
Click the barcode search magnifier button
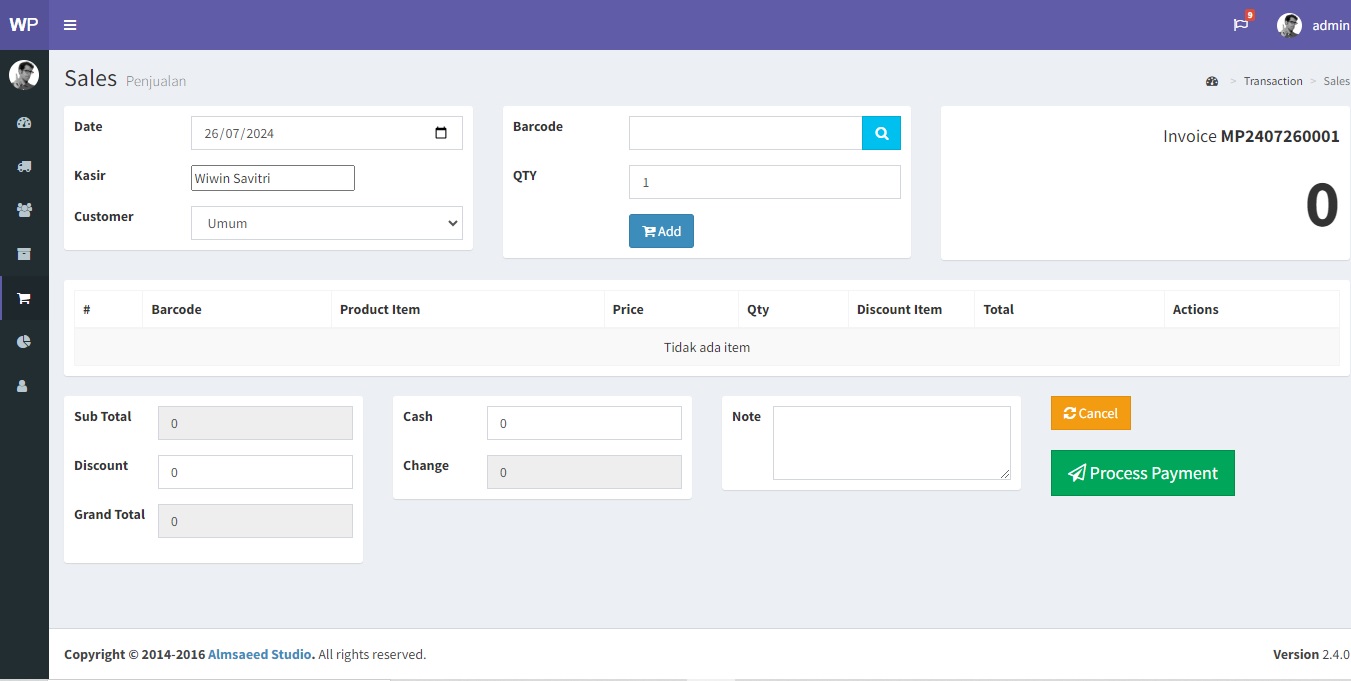[881, 132]
